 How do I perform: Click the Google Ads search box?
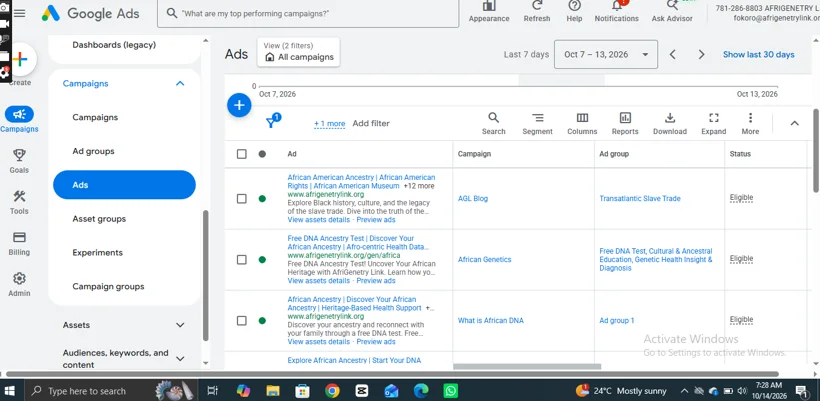(x=308, y=13)
